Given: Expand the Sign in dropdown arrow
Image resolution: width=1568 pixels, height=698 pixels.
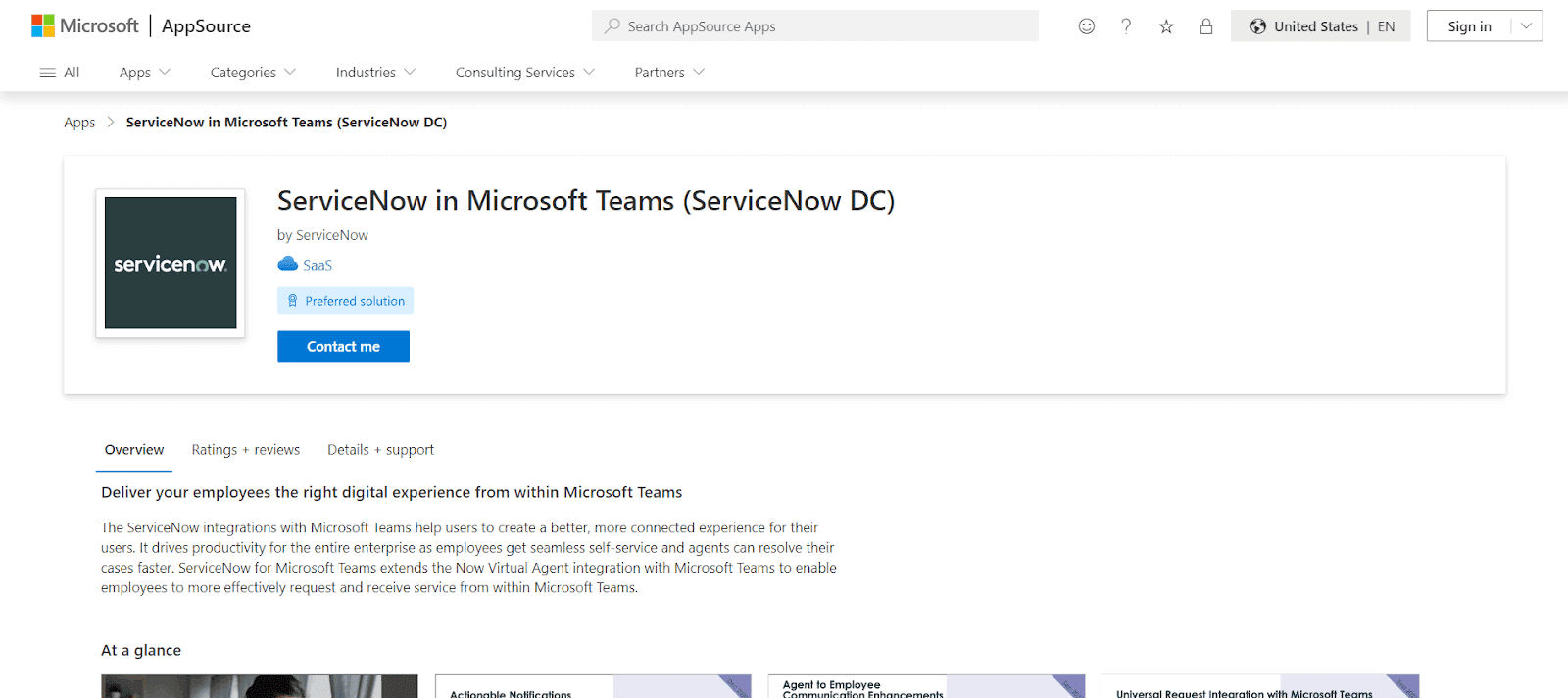Looking at the screenshot, I should [x=1527, y=26].
